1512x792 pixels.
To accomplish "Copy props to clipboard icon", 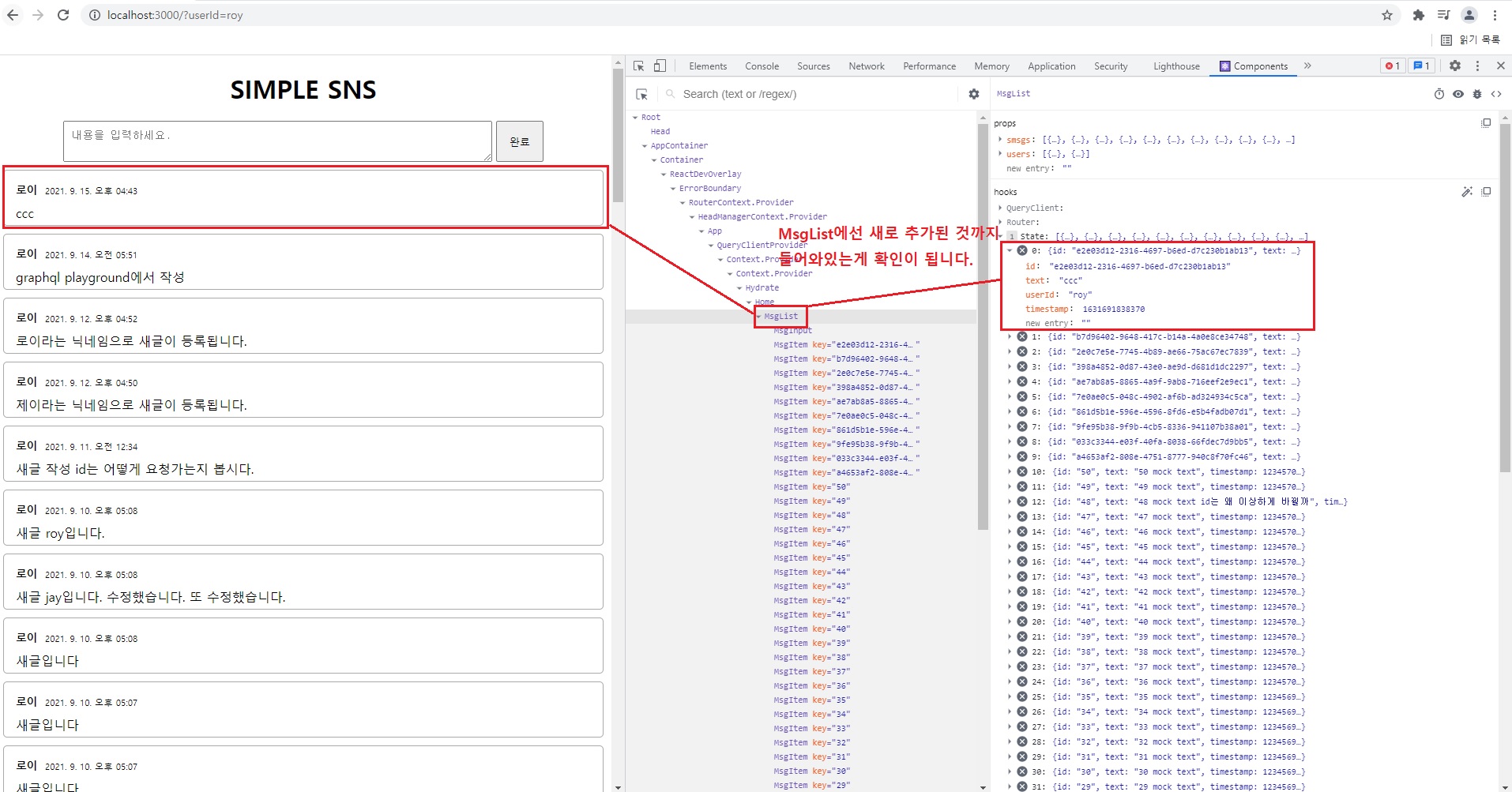I will [x=1486, y=123].
